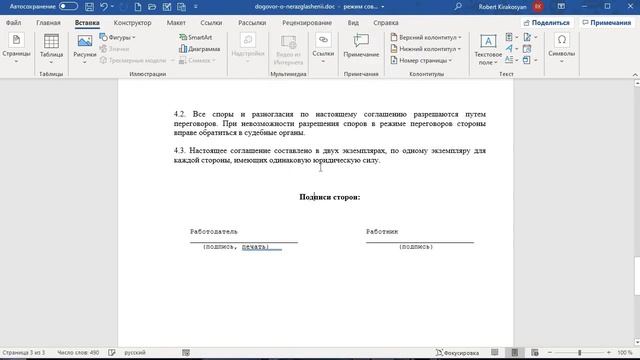
Task: Open the Undo history dropdown arrow
Action: click(112, 7)
